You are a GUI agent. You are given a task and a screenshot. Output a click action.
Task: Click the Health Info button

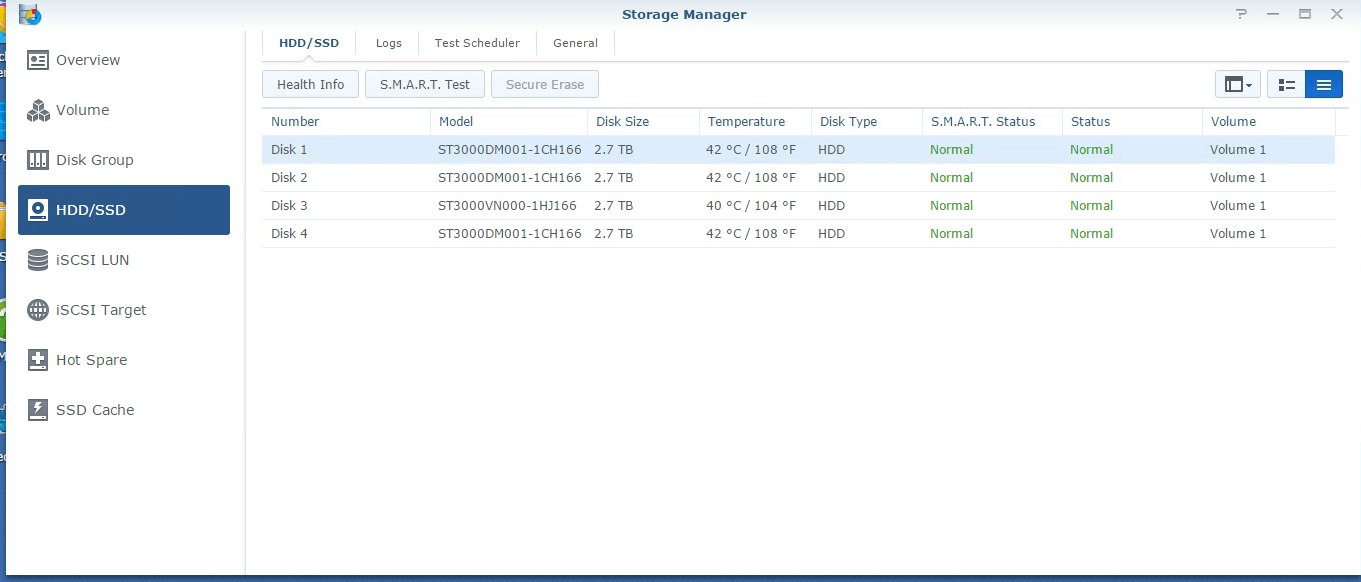pyautogui.click(x=311, y=85)
